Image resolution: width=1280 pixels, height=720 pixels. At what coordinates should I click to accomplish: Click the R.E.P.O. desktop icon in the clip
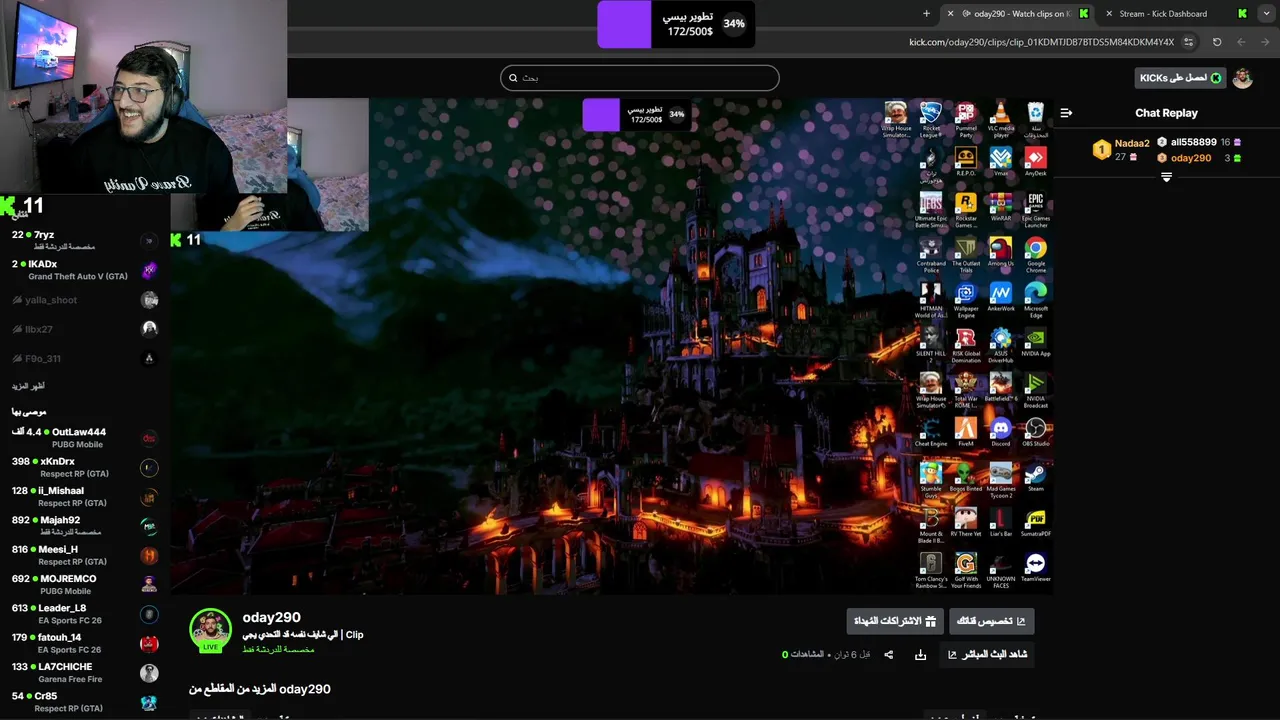pos(965,162)
